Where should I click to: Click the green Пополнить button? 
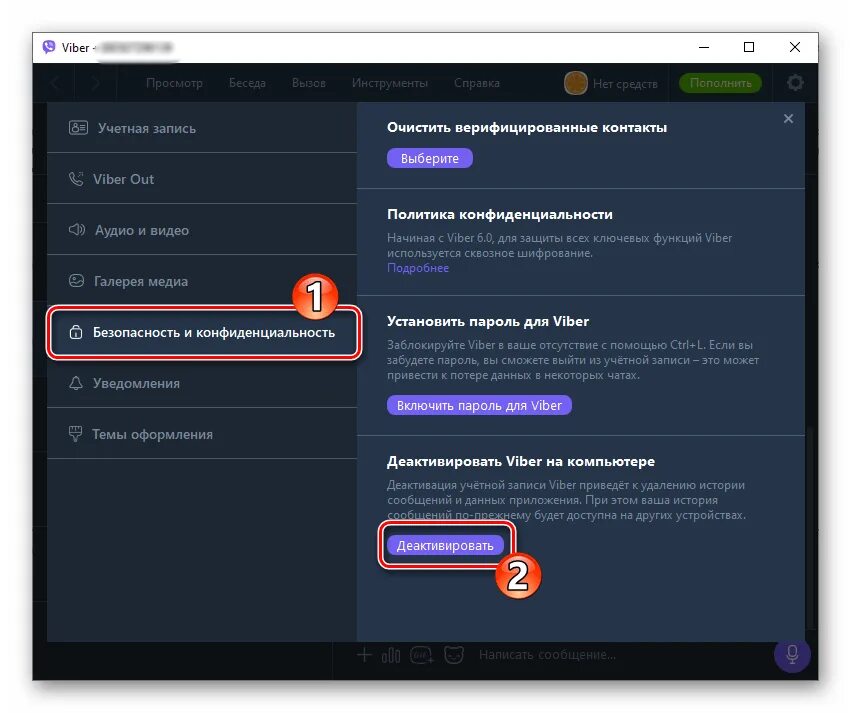(x=720, y=83)
